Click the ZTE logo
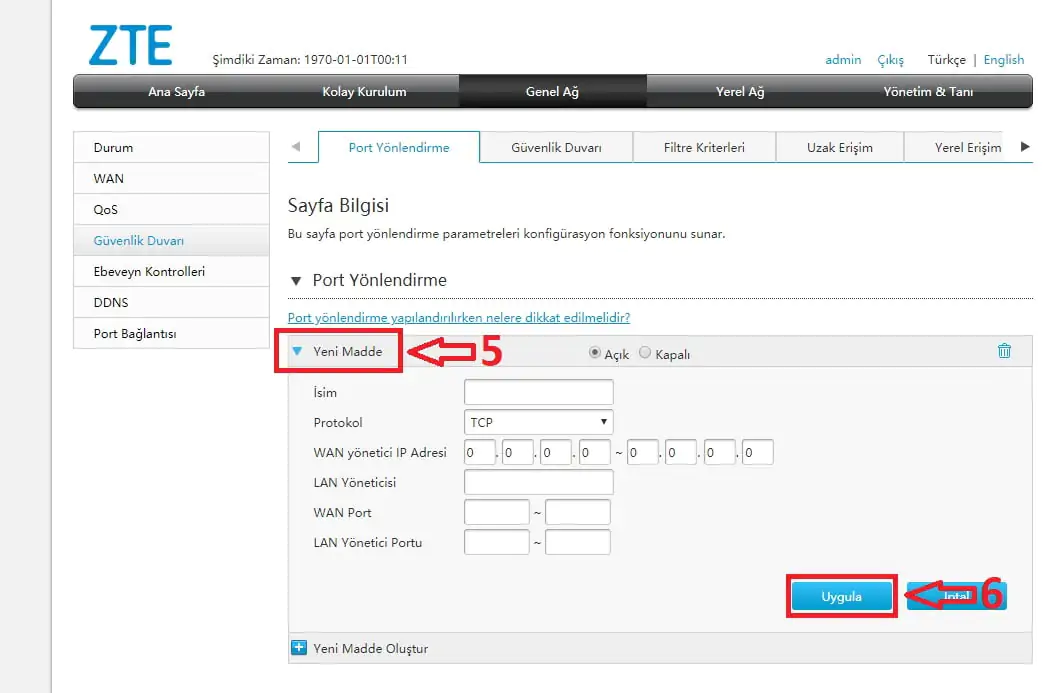The height and width of the screenshot is (693, 1045). [130, 45]
